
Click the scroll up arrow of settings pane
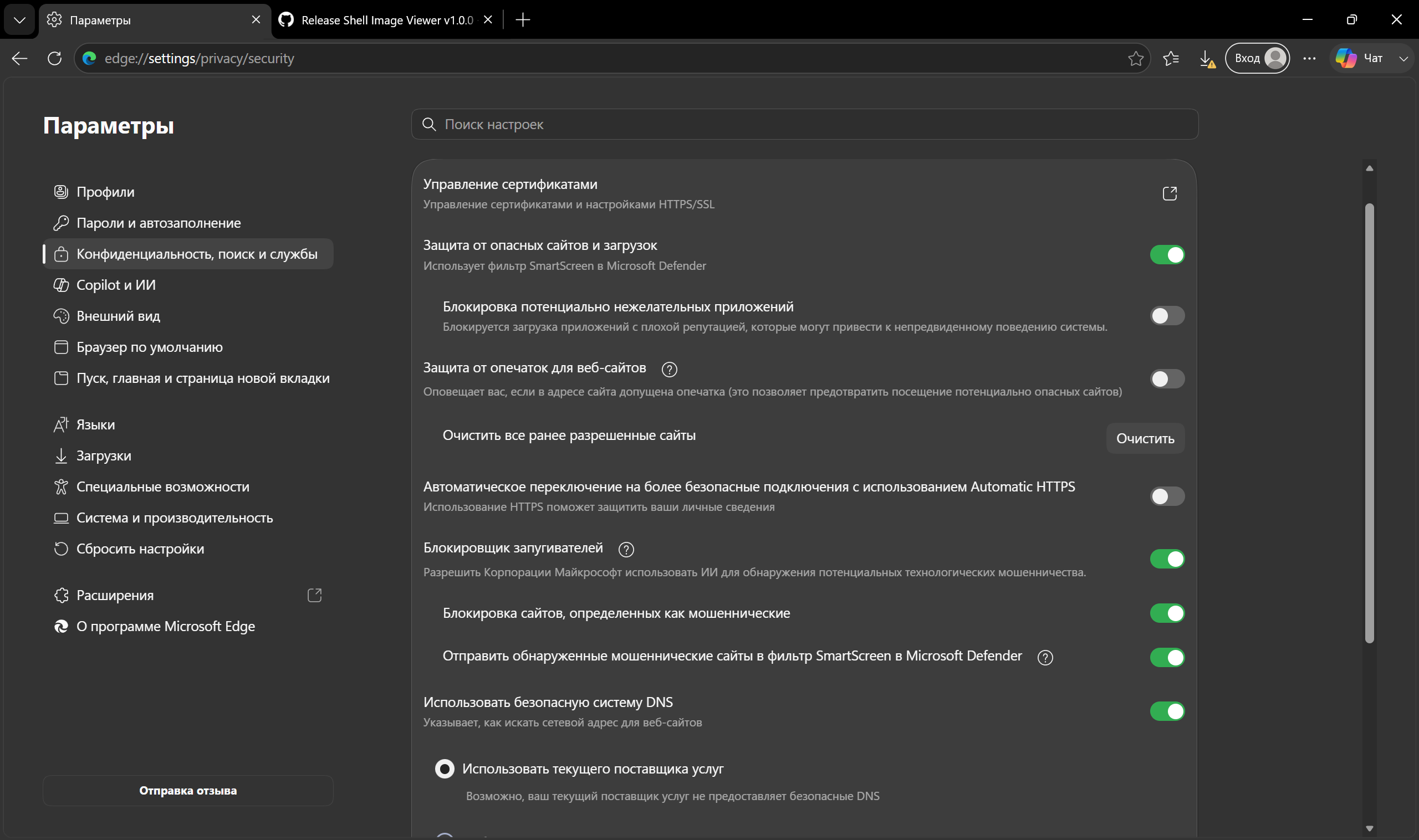click(x=1369, y=168)
